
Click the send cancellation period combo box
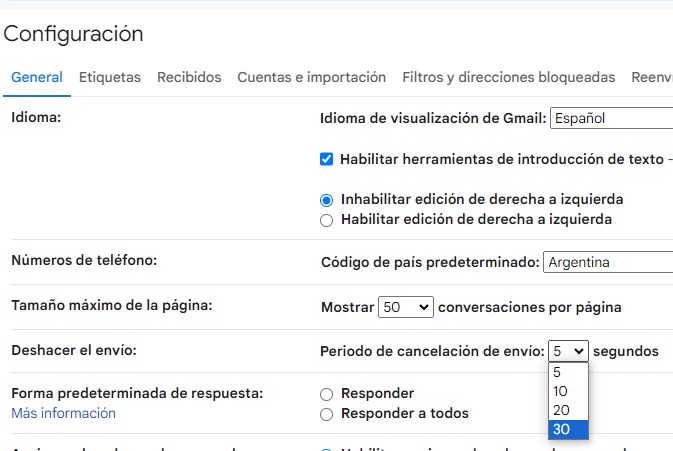568,351
